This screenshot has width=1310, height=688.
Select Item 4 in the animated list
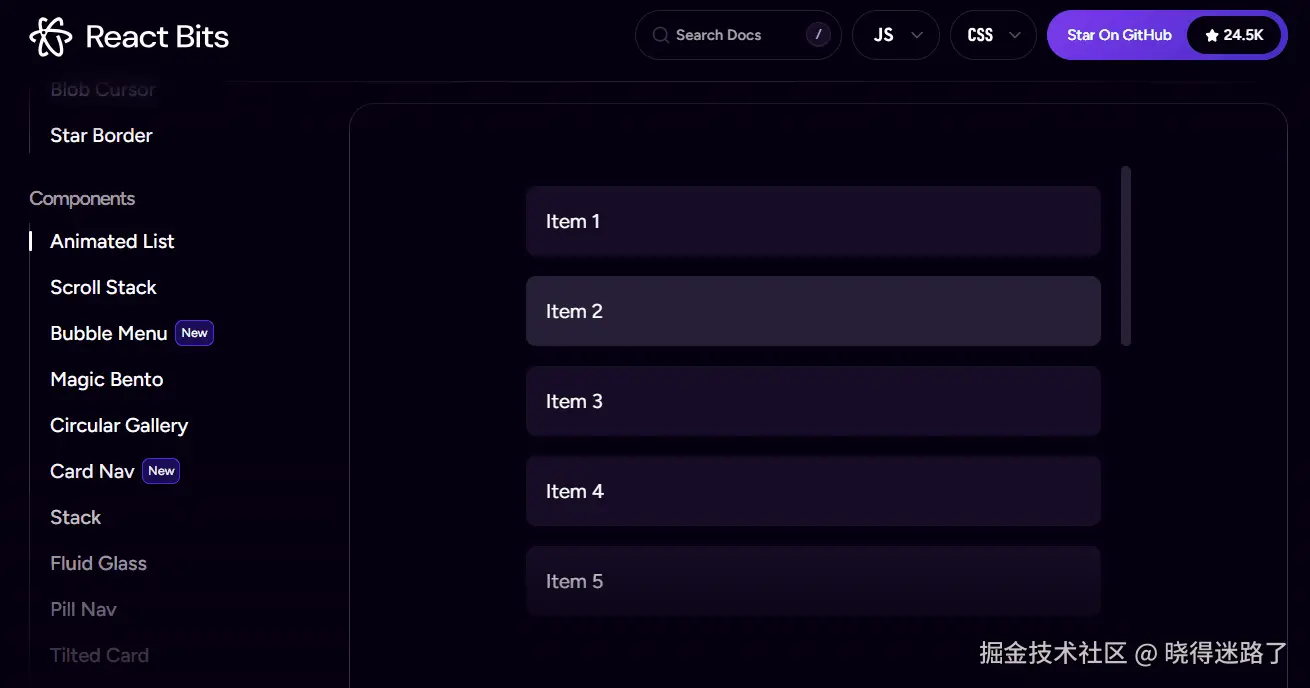coord(813,491)
